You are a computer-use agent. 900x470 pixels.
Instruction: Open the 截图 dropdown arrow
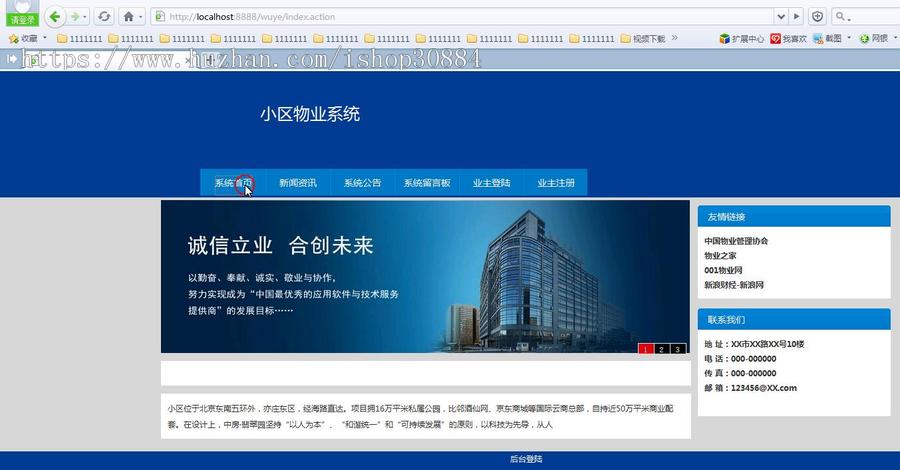[849, 38]
